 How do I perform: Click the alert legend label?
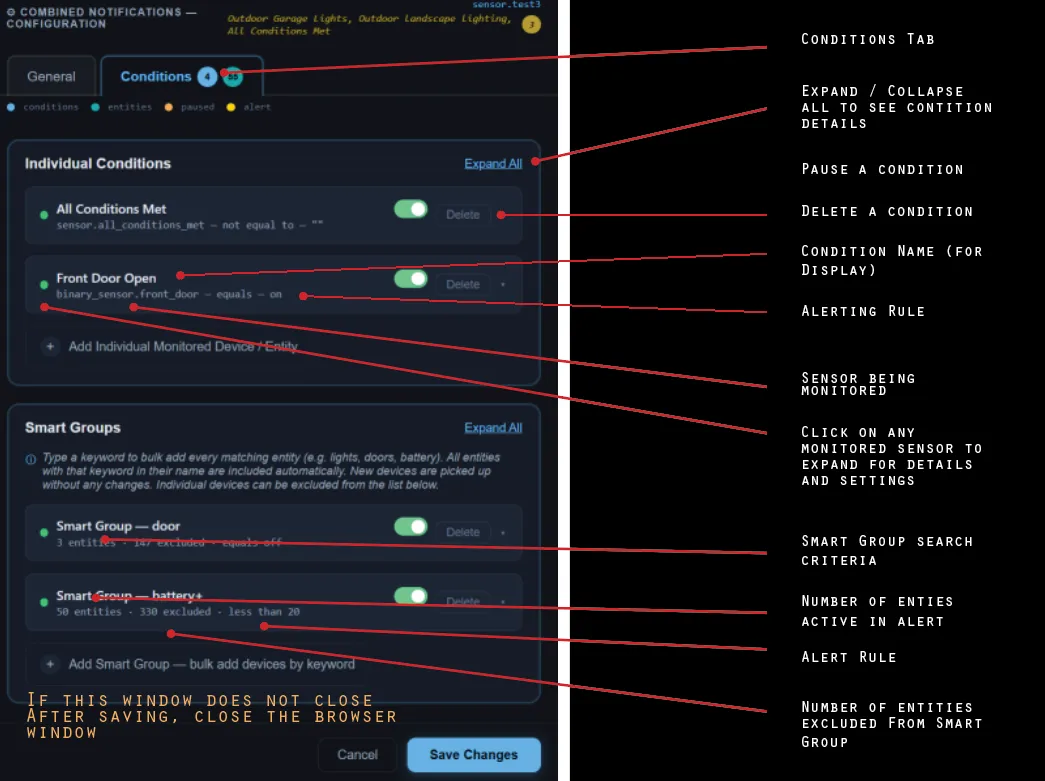coord(257,107)
